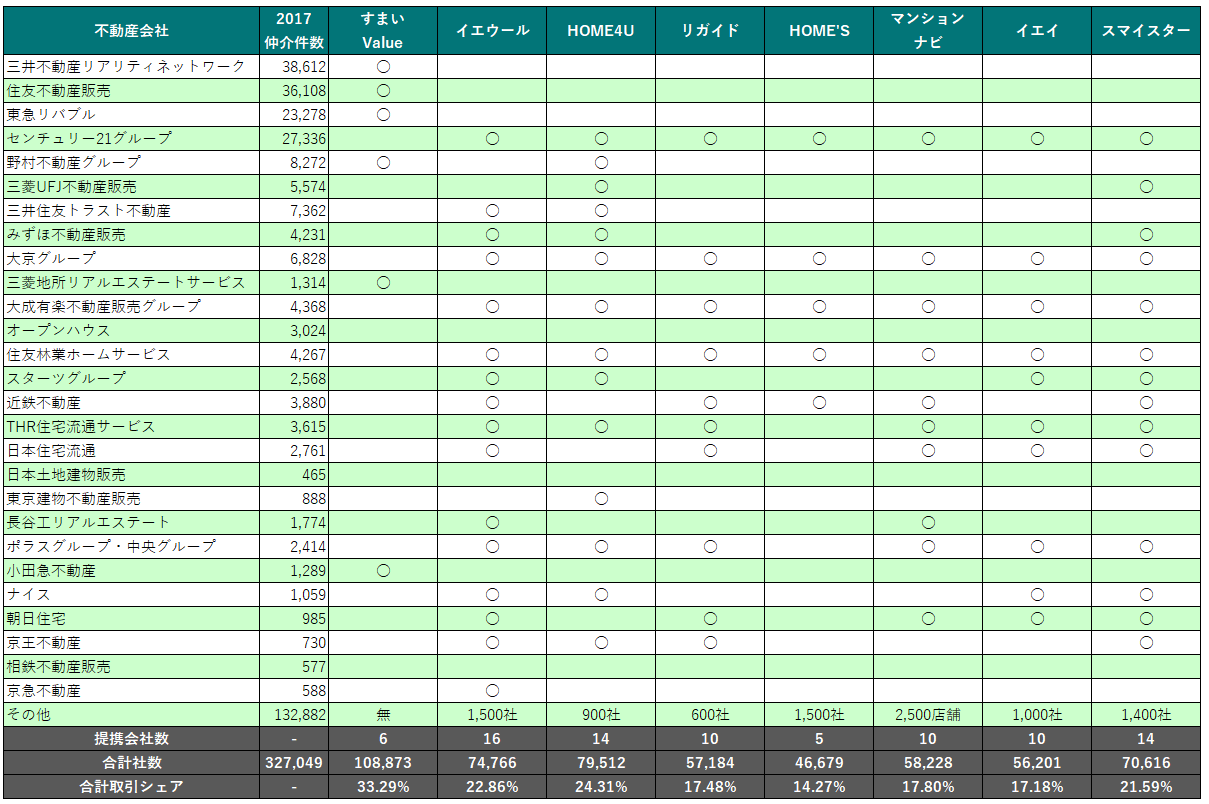Click the value 36,108
The height and width of the screenshot is (804, 1209).
(303, 91)
